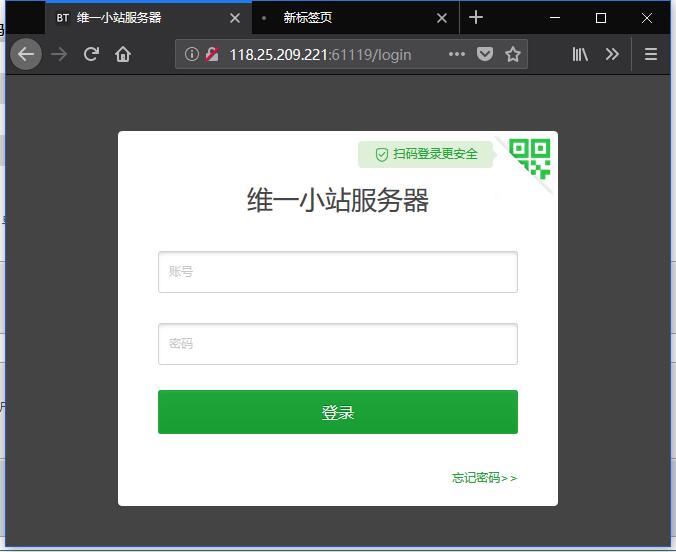Open the Firefox hamburger menu
This screenshot has height=552, width=676.
(651, 54)
